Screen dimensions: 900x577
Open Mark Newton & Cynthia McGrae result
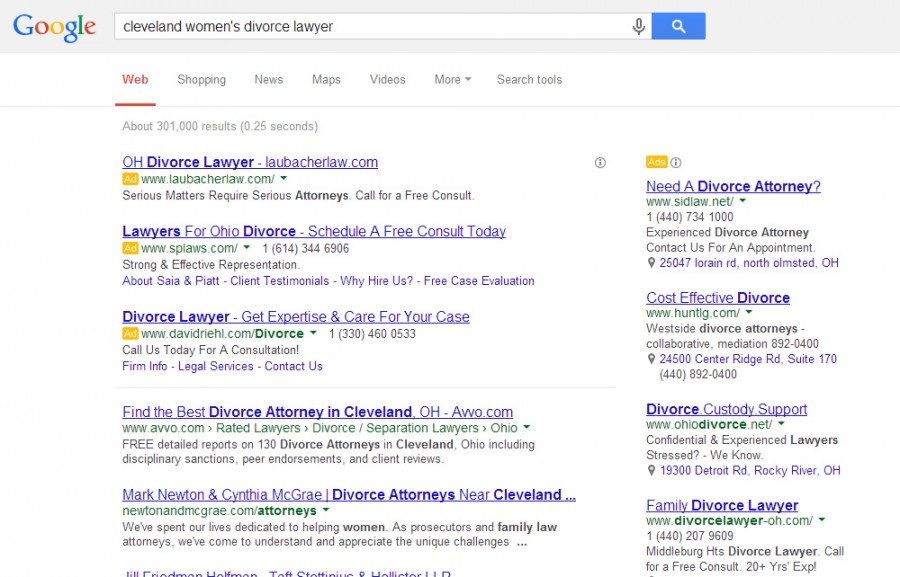[x=349, y=495]
